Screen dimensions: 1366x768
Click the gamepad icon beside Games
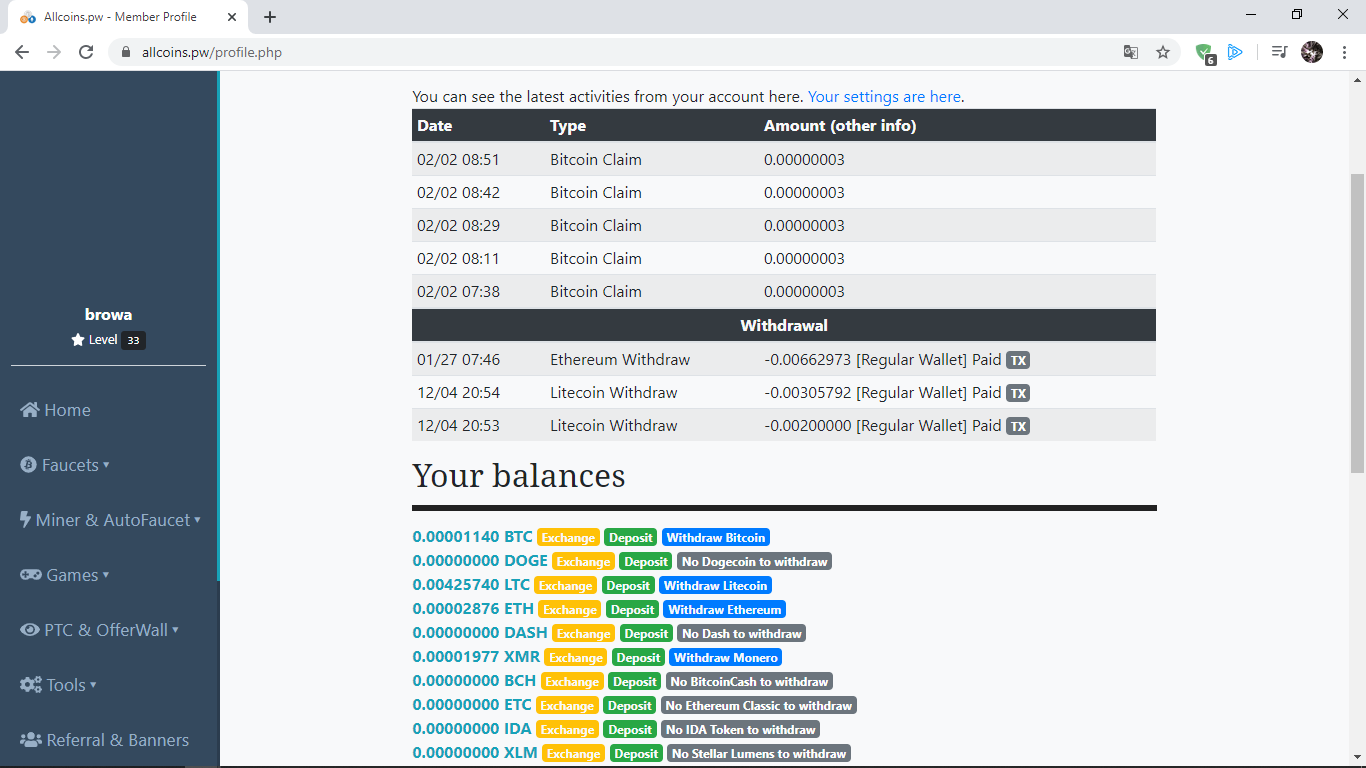coord(30,575)
